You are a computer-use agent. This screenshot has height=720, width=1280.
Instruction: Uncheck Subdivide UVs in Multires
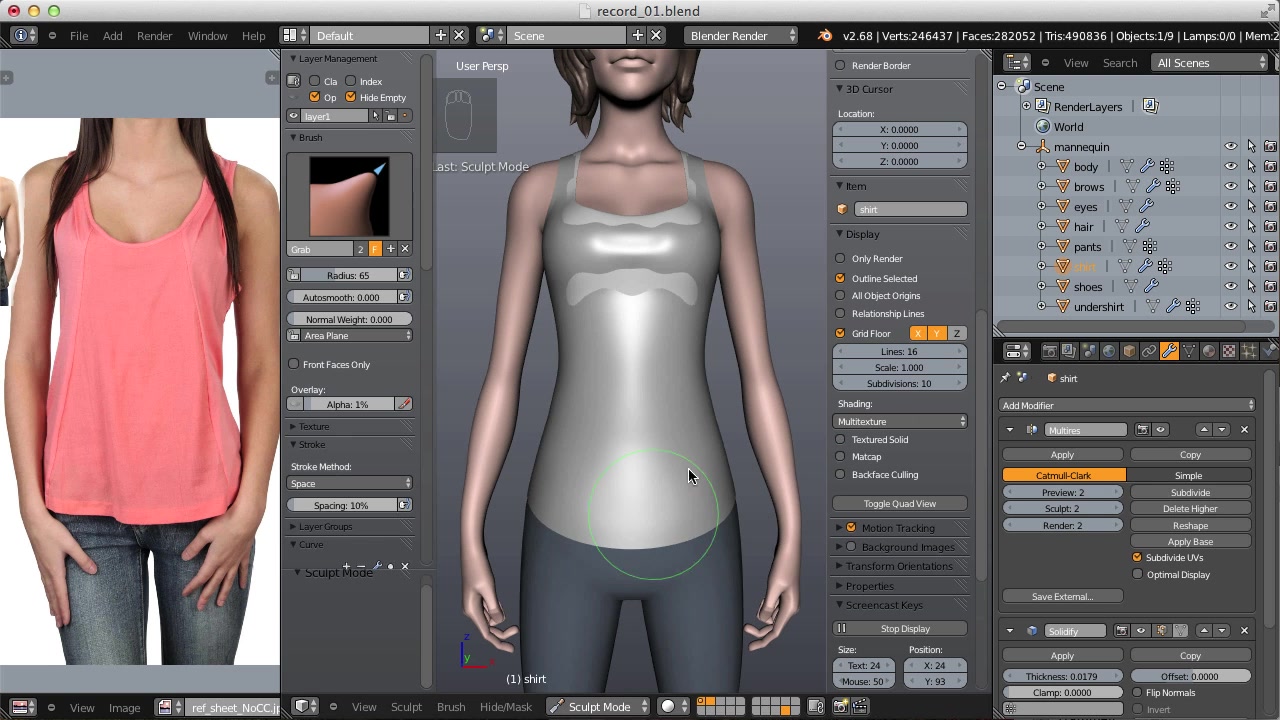1137,558
